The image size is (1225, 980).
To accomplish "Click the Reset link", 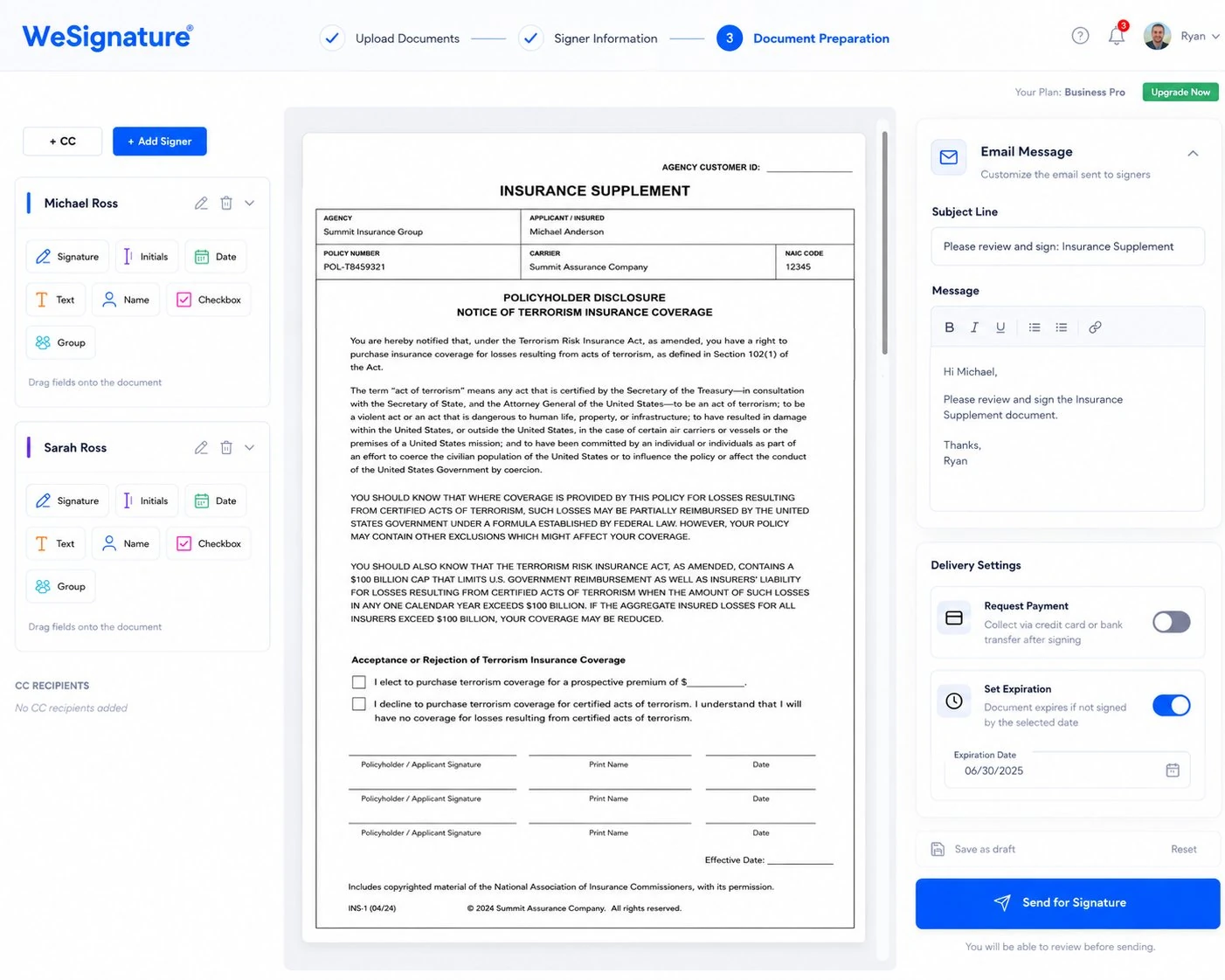I will pyautogui.click(x=1184, y=849).
